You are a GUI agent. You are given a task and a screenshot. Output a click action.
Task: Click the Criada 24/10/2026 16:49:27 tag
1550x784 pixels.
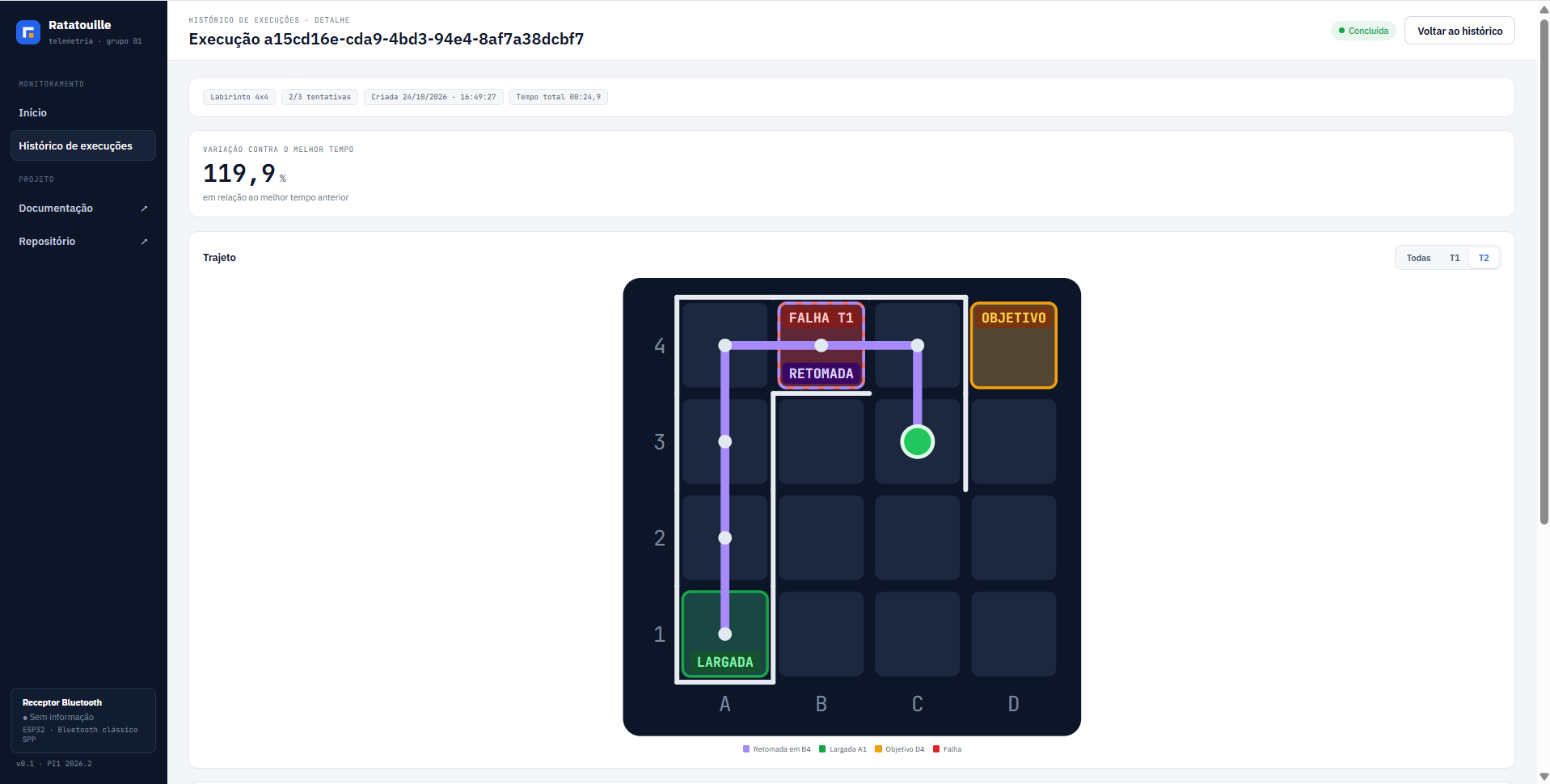coord(433,97)
